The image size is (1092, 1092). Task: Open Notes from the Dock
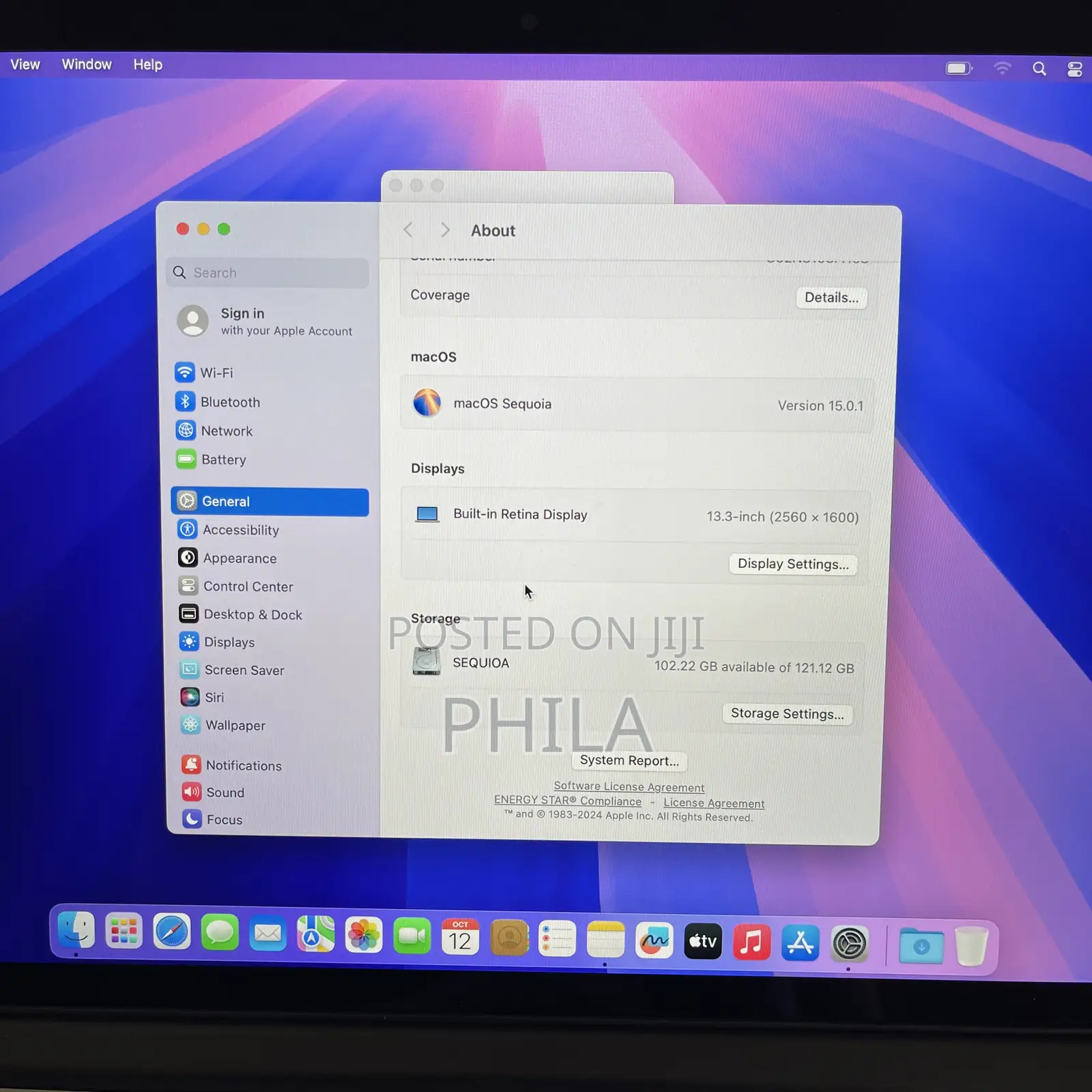click(x=605, y=940)
